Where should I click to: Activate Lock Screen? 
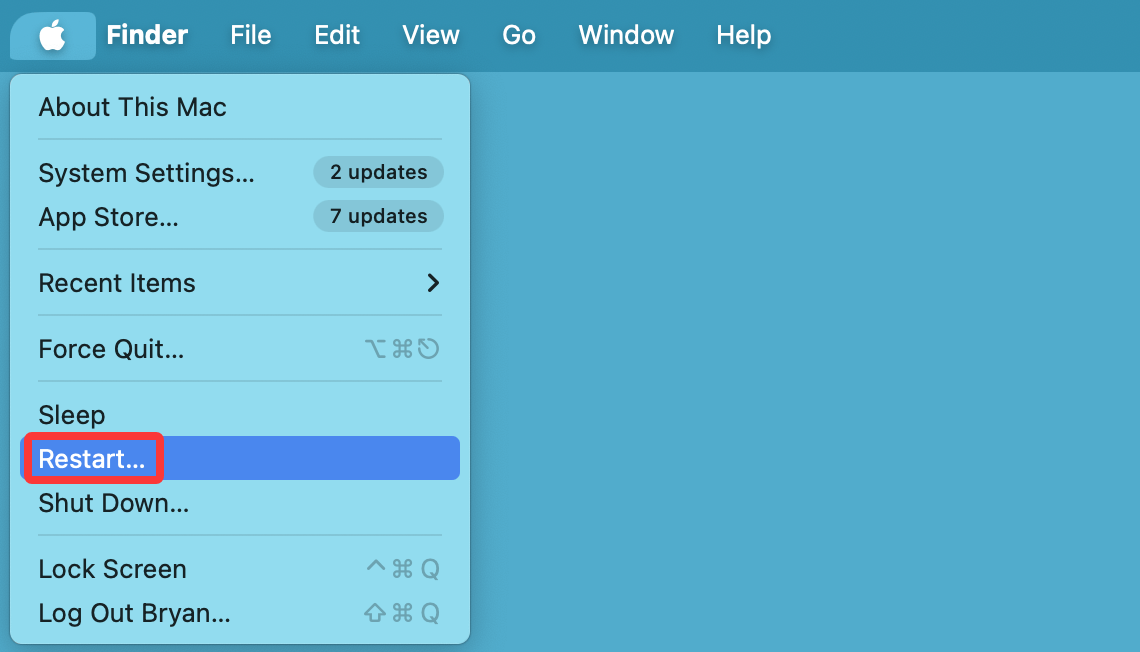[x=112, y=568]
